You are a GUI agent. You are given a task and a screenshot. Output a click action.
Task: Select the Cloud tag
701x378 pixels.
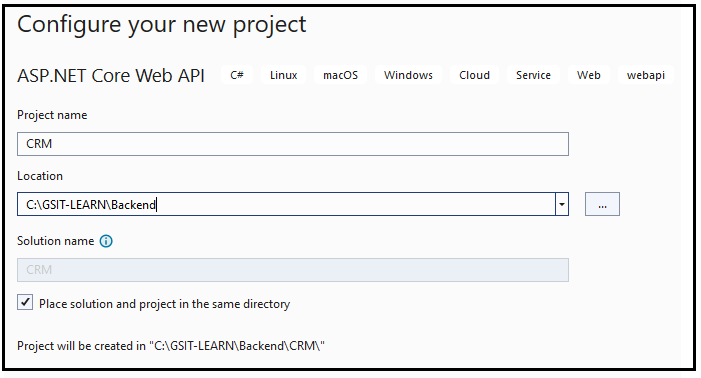(x=474, y=75)
